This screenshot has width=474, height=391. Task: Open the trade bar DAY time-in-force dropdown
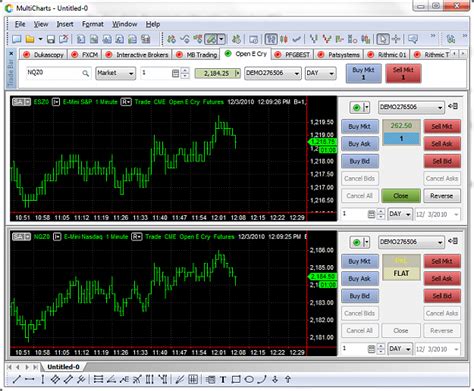click(x=320, y=73)
